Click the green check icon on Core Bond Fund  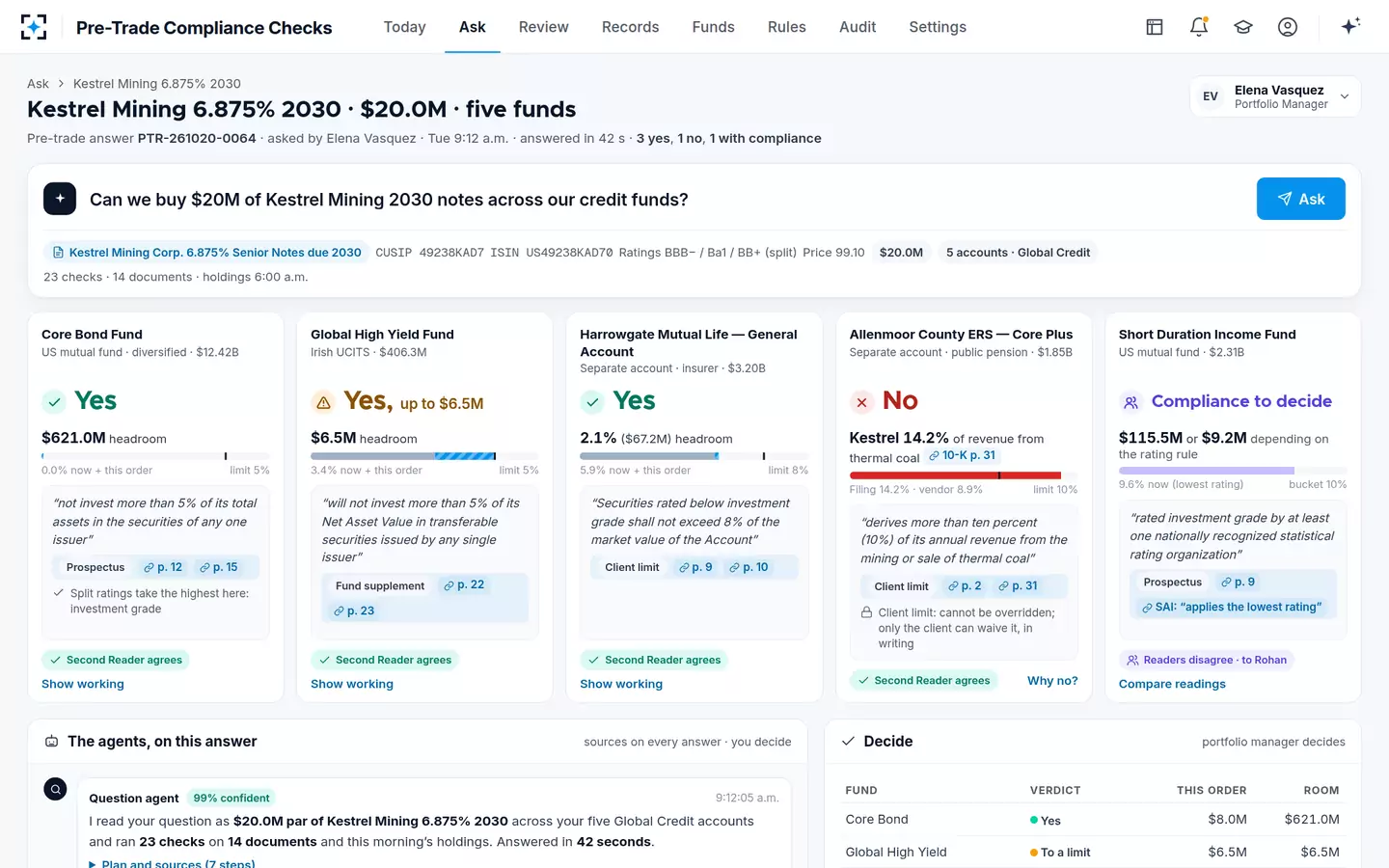tap(54, 401)
